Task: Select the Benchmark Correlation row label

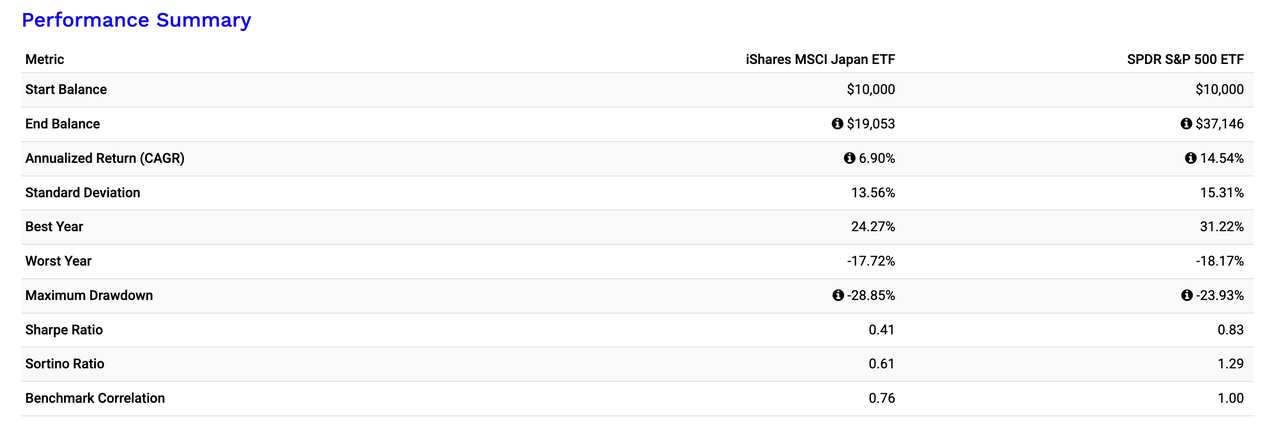Action: coord(95,398)
